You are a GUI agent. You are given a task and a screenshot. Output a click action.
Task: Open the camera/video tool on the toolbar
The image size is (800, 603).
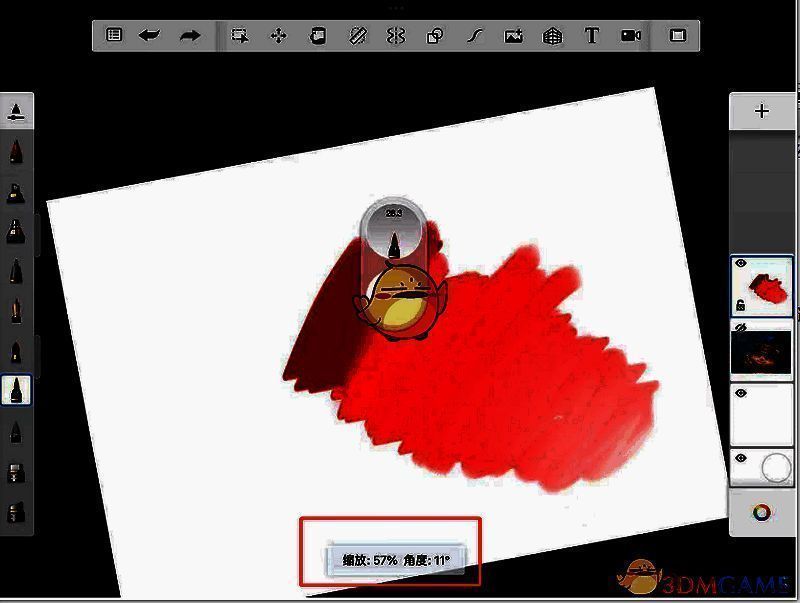point(630,34)
